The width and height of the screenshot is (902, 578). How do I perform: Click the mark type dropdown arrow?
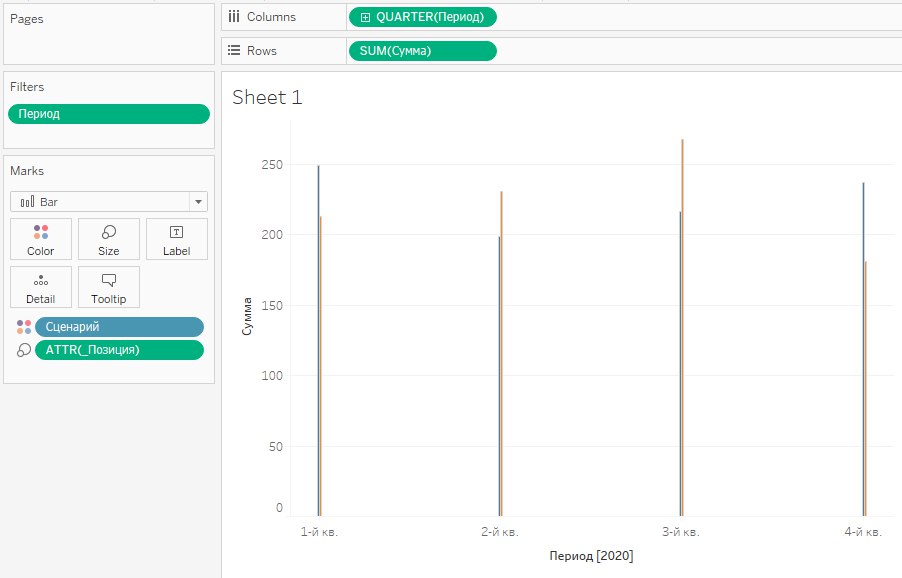[198, 202]
